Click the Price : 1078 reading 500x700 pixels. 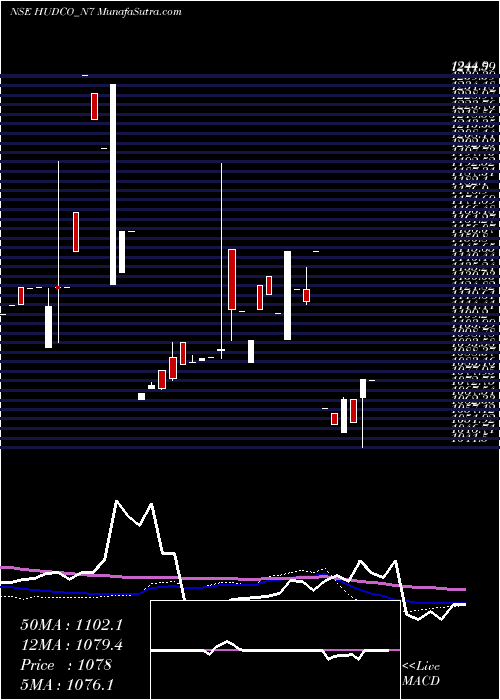pyautogui.click(x=66, y=665)
